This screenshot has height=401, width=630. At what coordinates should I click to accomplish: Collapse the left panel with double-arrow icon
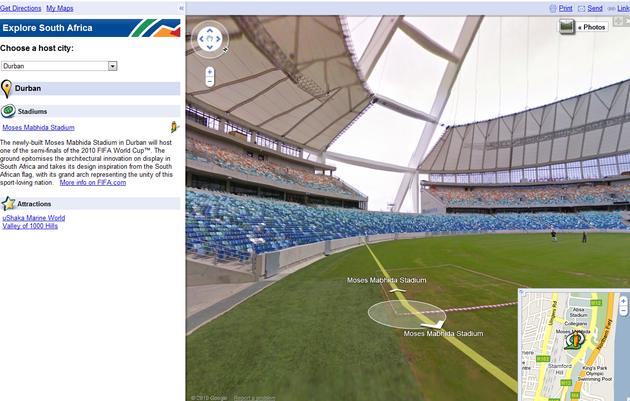coord(182,8)
